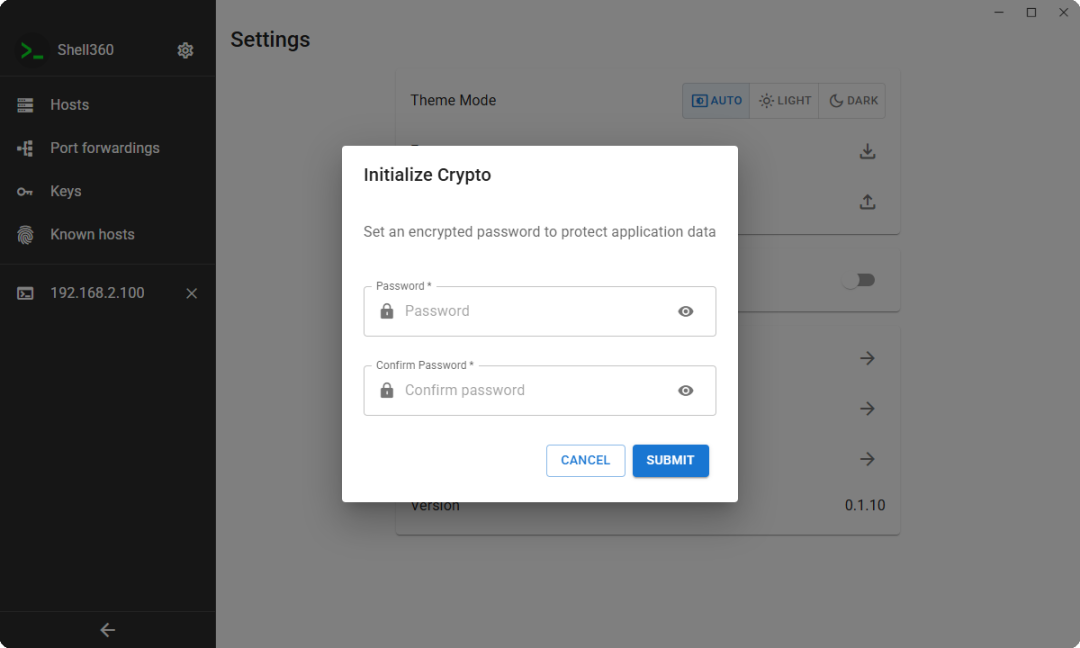
Task: Click the lock icon in Confirm Password field
Action: coord(387,391)
